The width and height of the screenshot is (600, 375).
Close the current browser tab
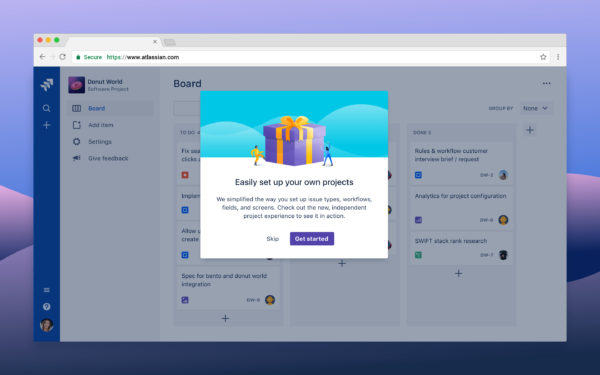(155, 42)
